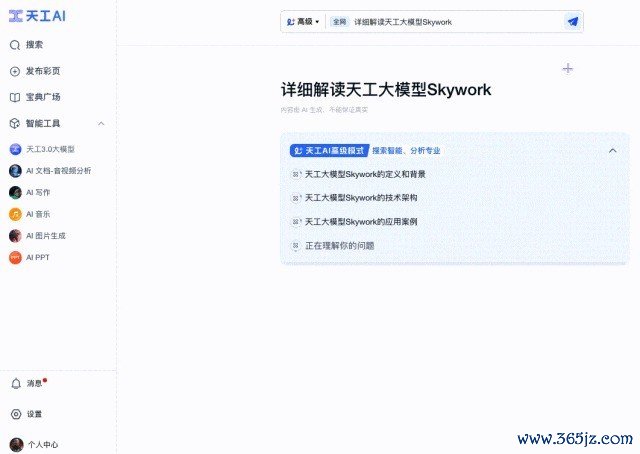
Task: Click the 天工AI高级模式 badge
Action: (x=329, y=151)
